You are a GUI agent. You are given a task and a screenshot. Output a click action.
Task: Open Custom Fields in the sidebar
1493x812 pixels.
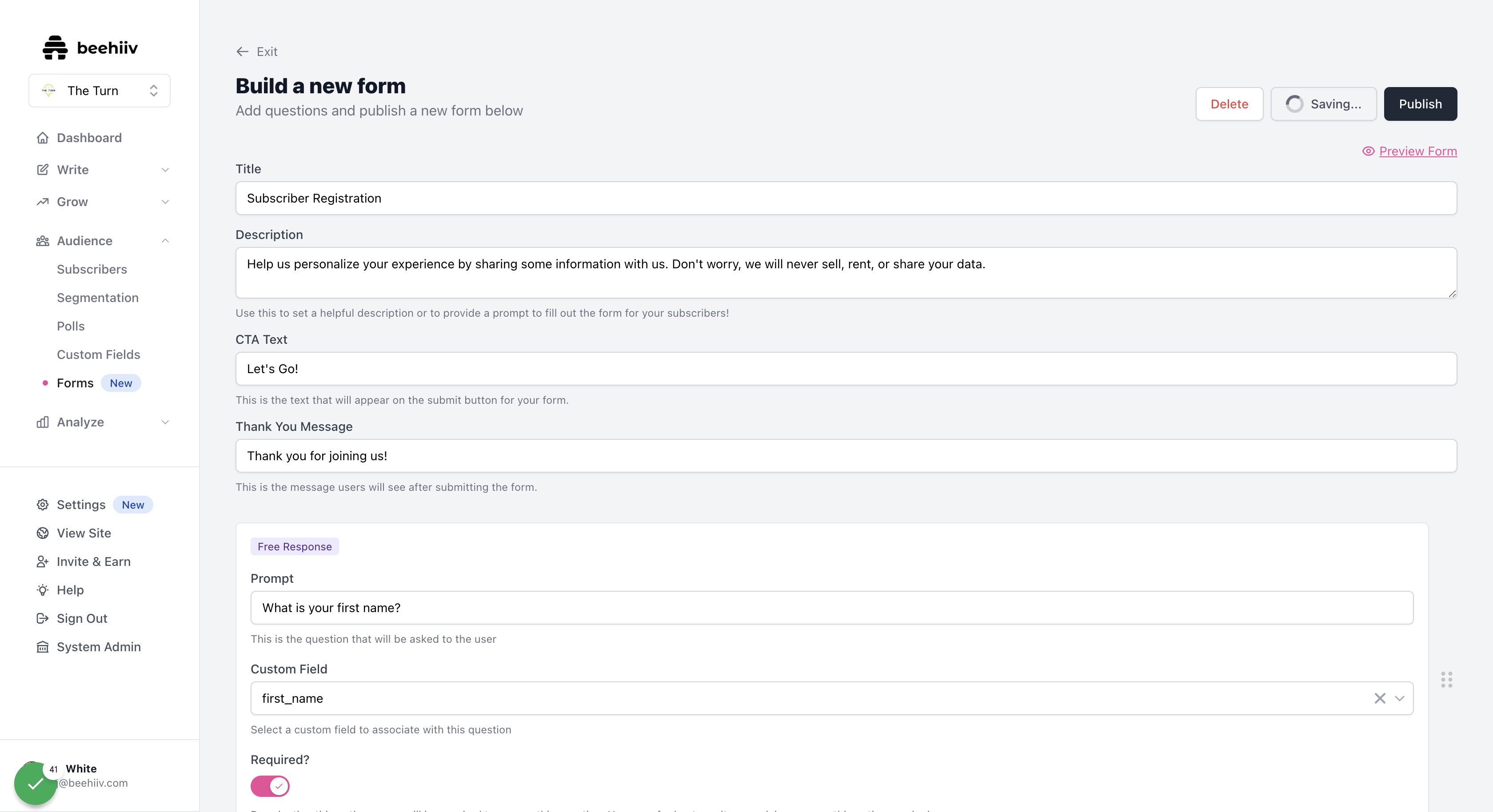point(99,355)
